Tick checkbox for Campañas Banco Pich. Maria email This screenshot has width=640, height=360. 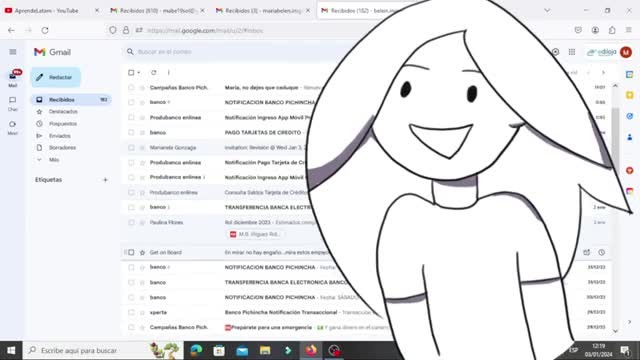131,87
